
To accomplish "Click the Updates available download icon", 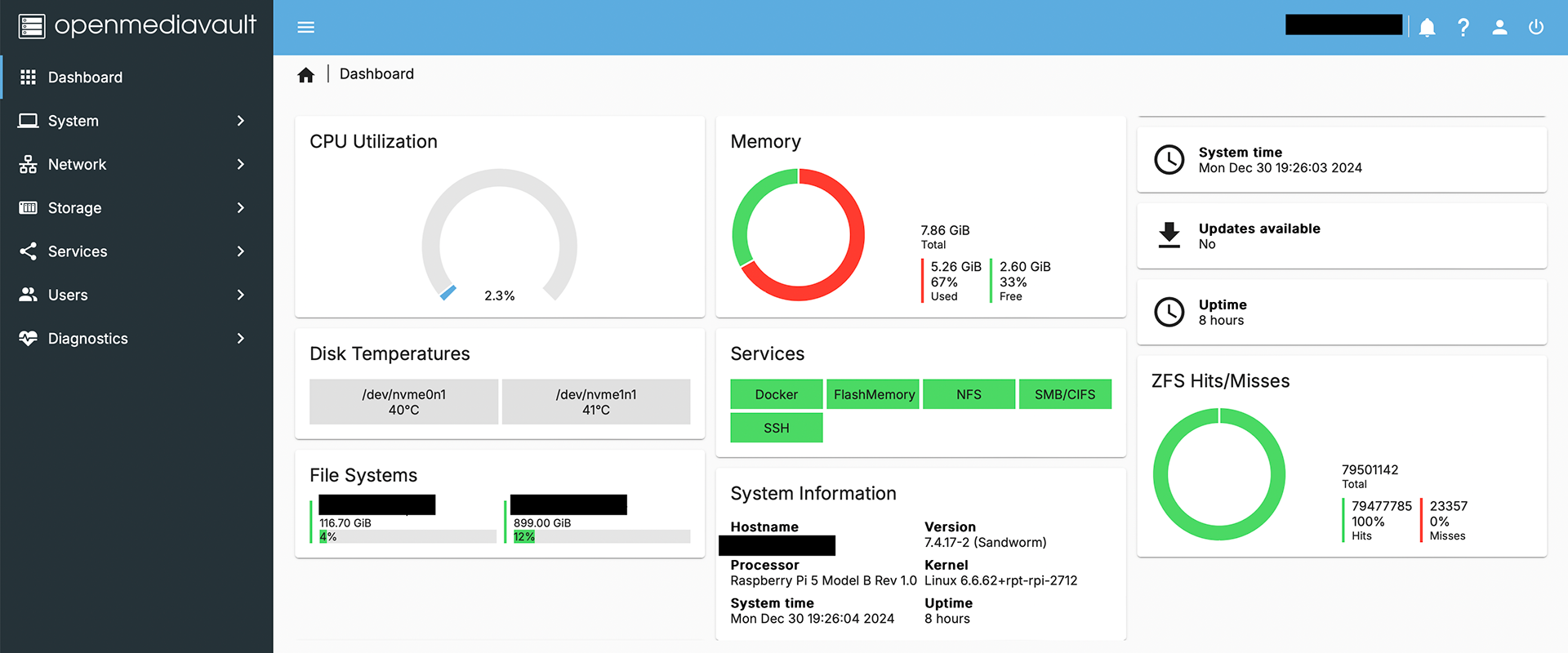I will click(x=1169, y=235).
